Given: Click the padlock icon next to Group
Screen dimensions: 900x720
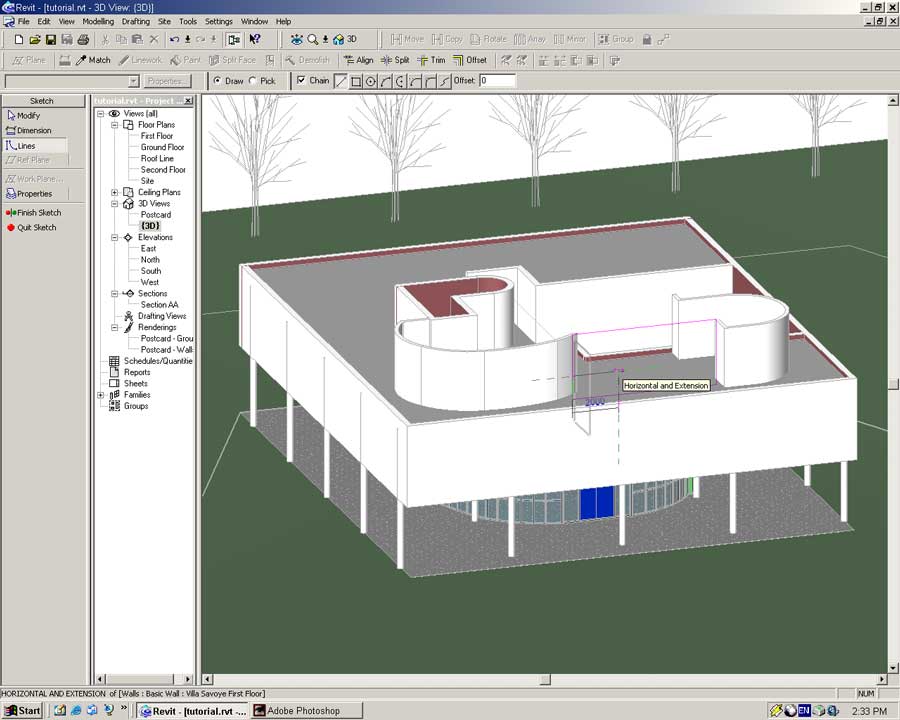Looking at the screenshot, I should click(x=647, y=40).
